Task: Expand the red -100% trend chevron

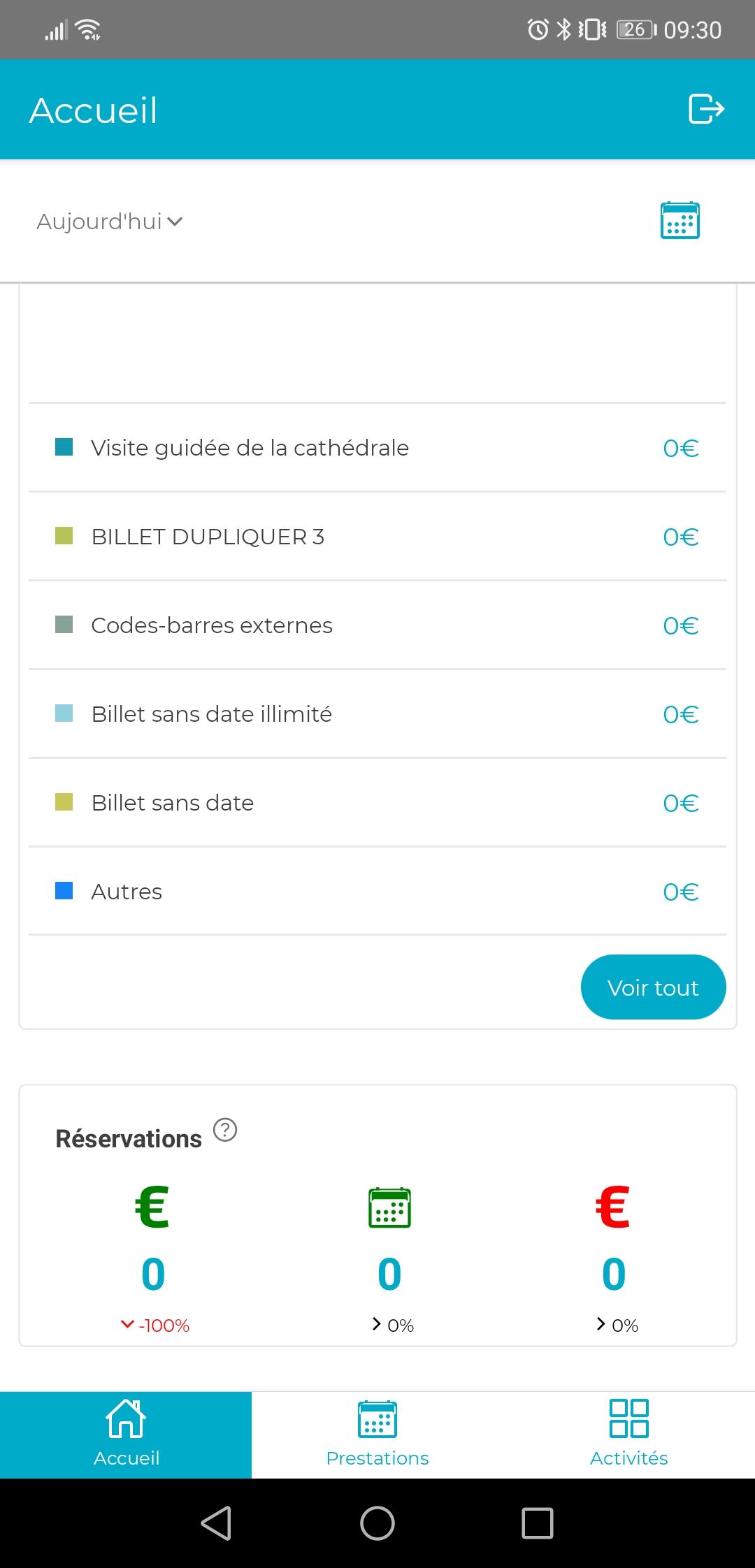Action: tap(128, 1324)
